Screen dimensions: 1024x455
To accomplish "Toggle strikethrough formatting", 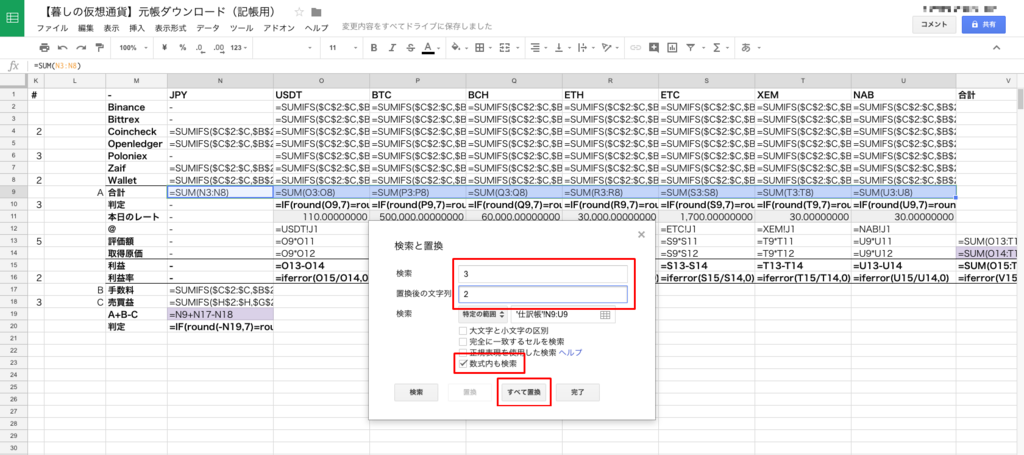I will click(x=410, y=48).
